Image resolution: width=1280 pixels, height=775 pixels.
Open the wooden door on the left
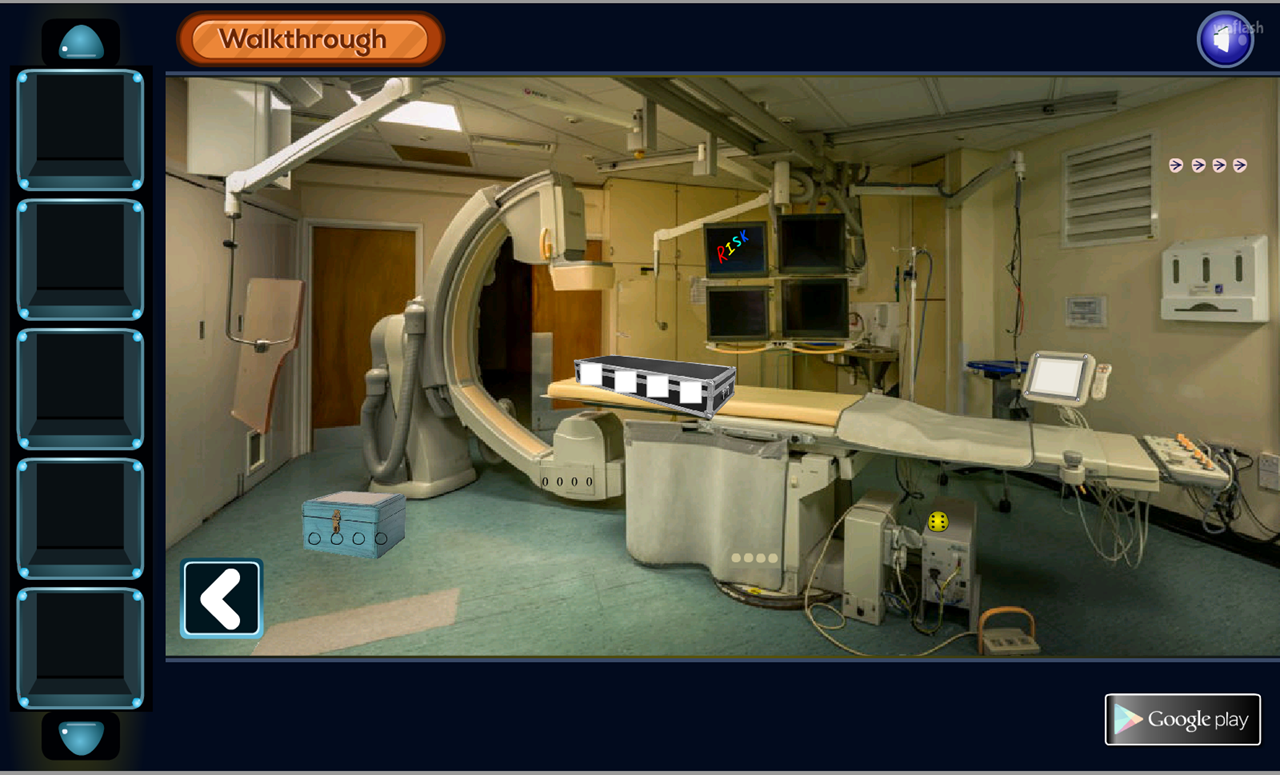(x=362, y=328)
